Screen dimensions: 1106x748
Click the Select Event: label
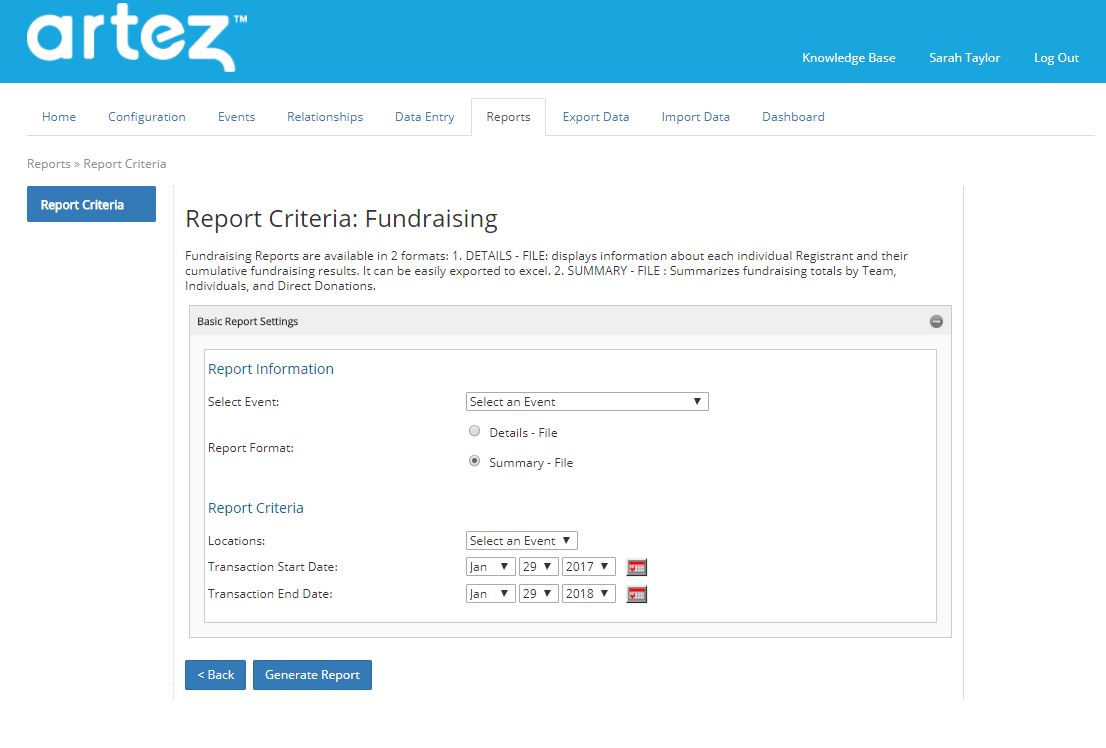243,402
